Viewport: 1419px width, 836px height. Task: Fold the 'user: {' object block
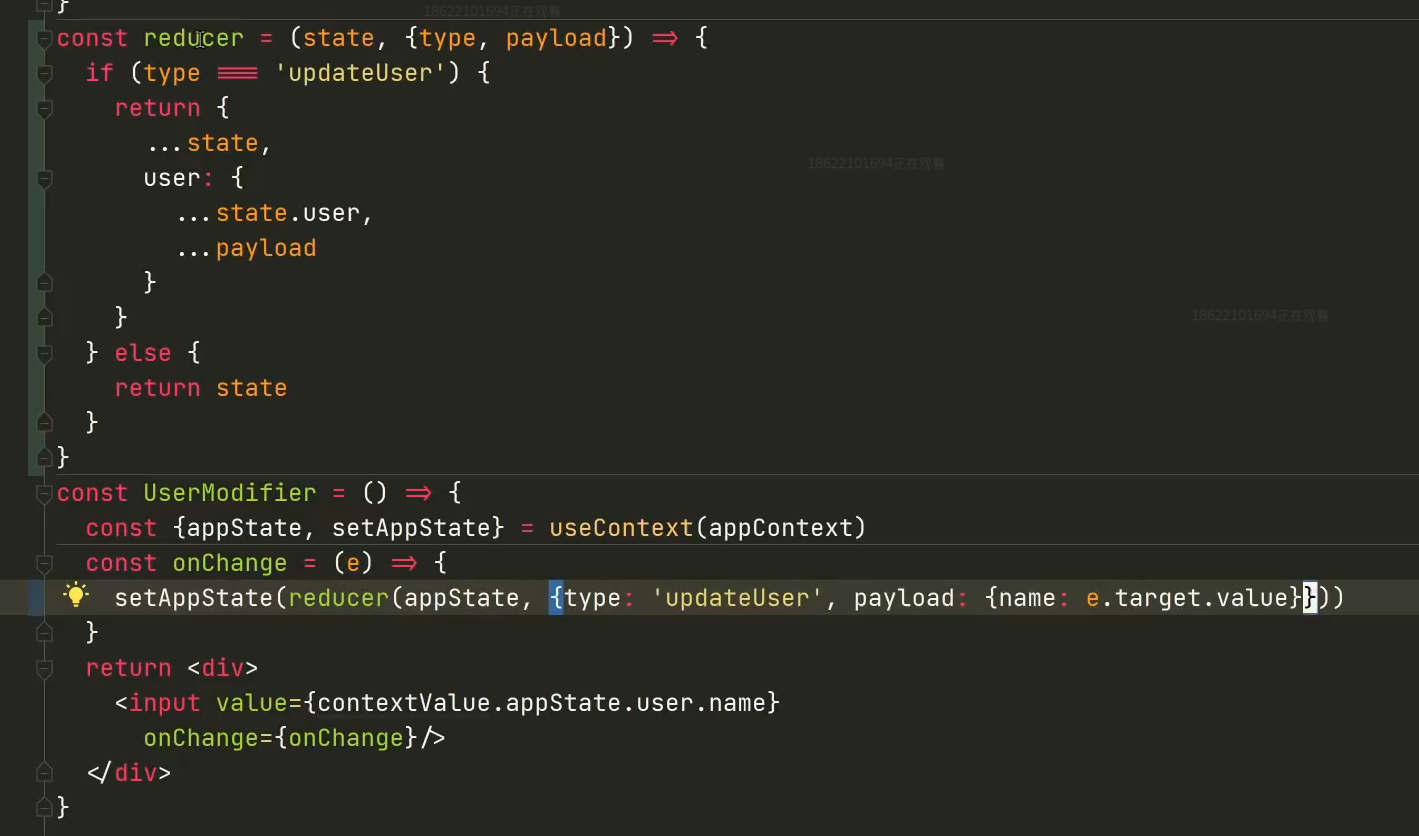click(x=44, y=179)
